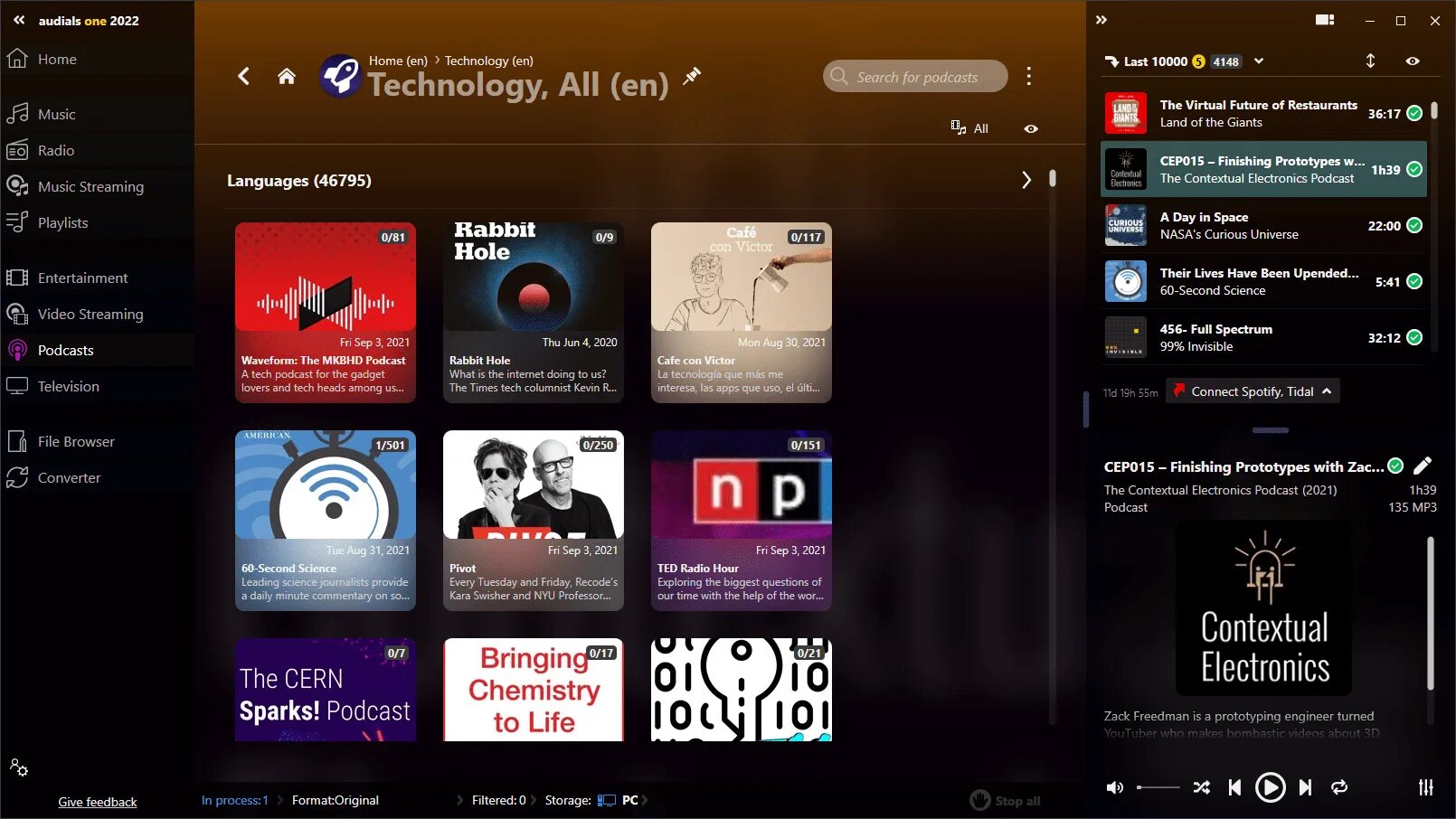The width and height of the screenshot is (1456, 819).
Task: Adjust the player volume slider
Action: pyautogui.click(x=1158, y=787)
